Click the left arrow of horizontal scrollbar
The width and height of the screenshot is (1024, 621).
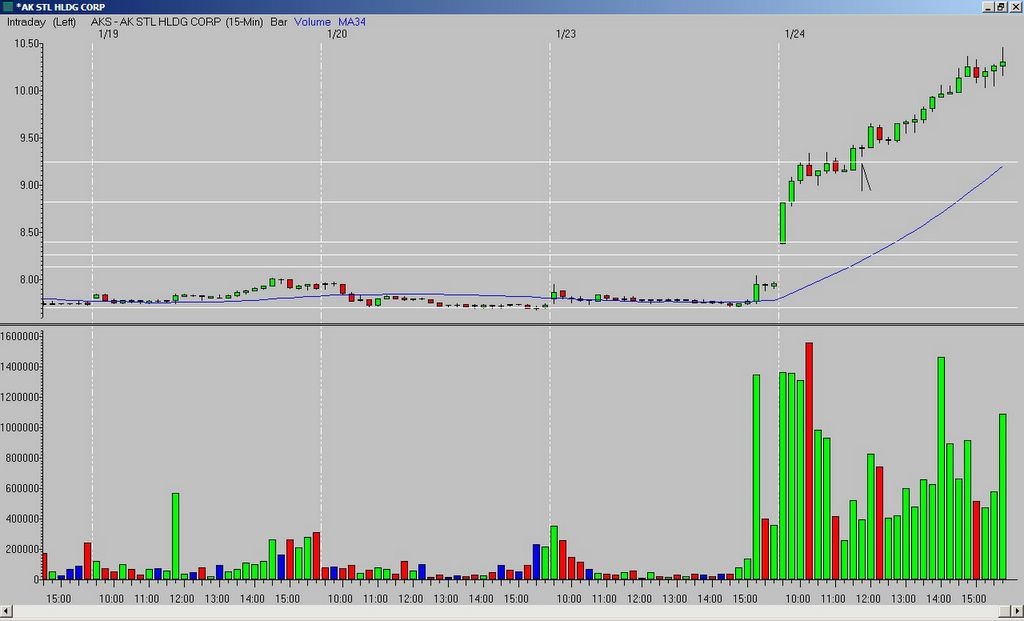(6, 611)
